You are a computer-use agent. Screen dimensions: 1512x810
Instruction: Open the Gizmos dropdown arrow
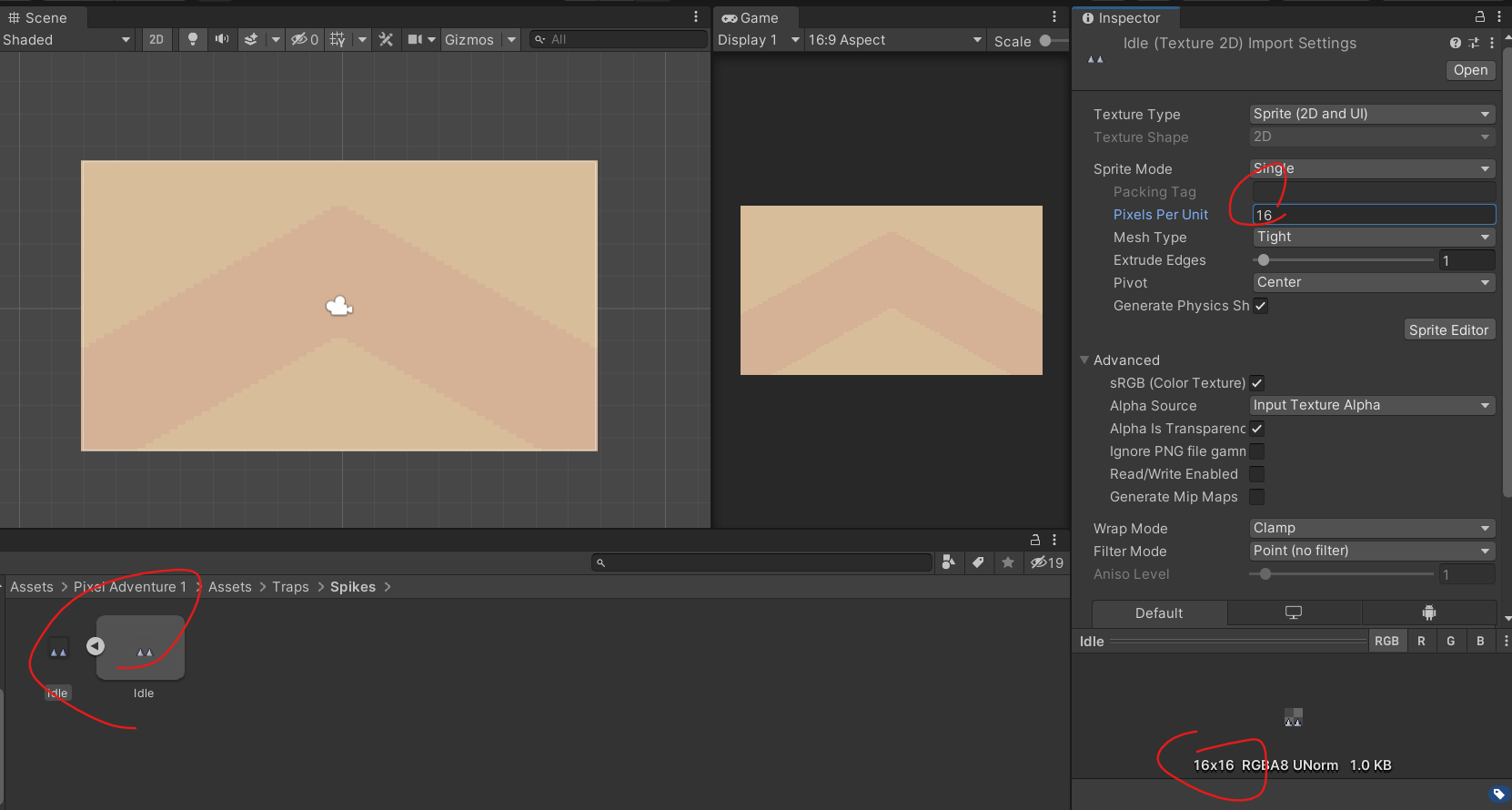tap(512, 39)
